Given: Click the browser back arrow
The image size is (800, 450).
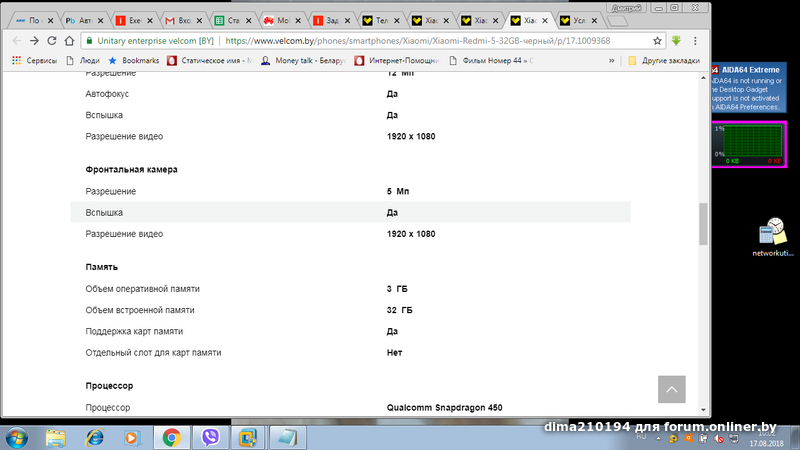Looking at the screenshot, I should [16, 41].
